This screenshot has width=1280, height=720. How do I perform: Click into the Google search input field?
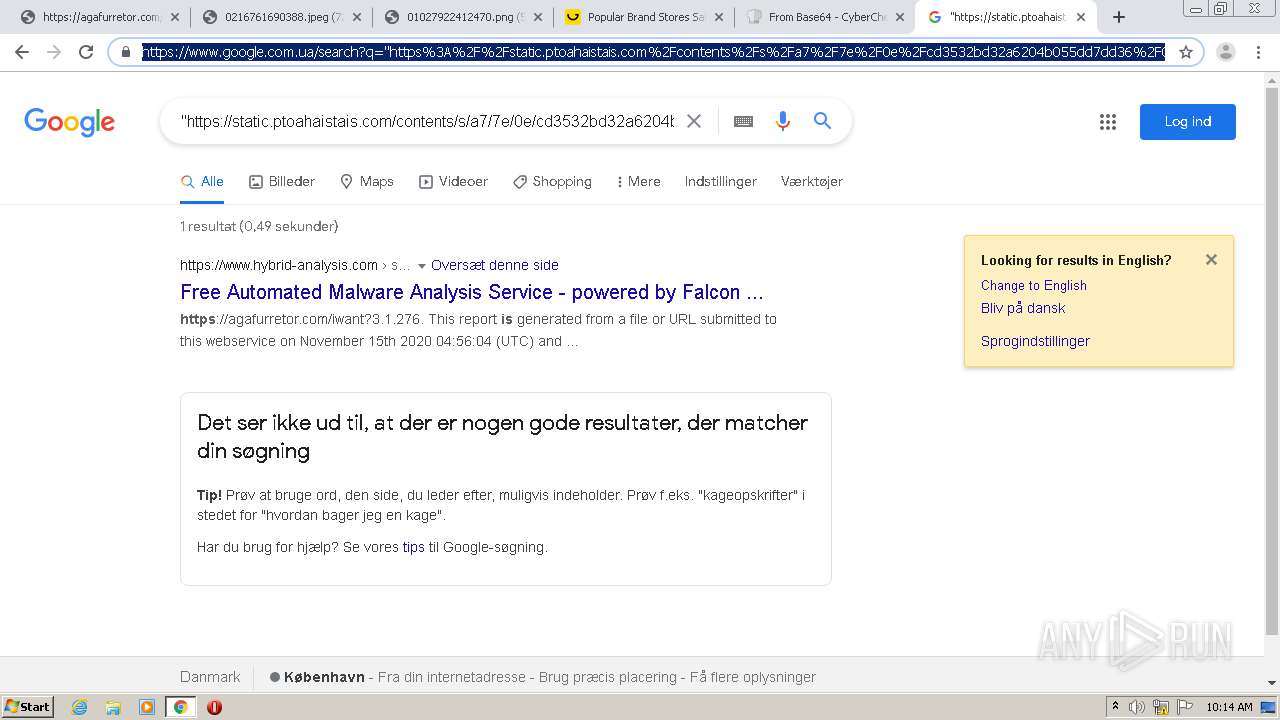click(x=427, y=121)
